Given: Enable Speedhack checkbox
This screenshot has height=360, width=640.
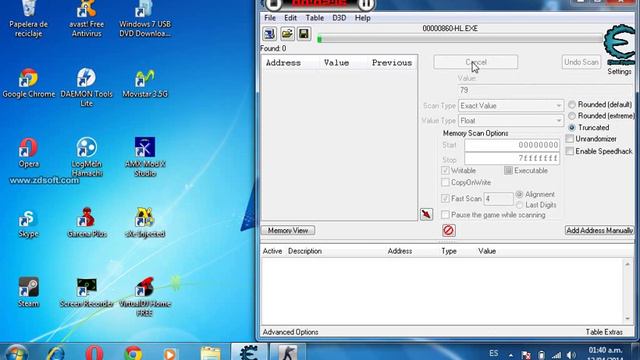Looking at the screenshot, I should coord(570,151).
